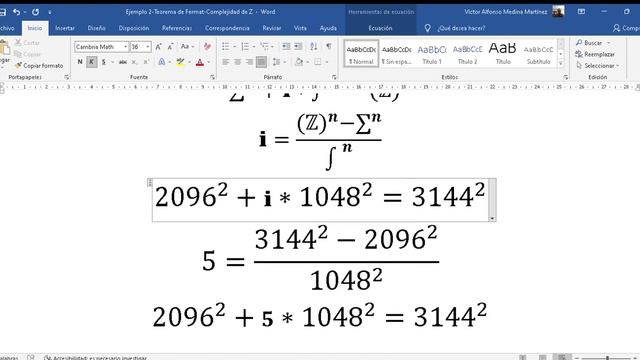Open the Ecuación tools tab
This screenshot has height=360, width=640.
coord(380,28)
